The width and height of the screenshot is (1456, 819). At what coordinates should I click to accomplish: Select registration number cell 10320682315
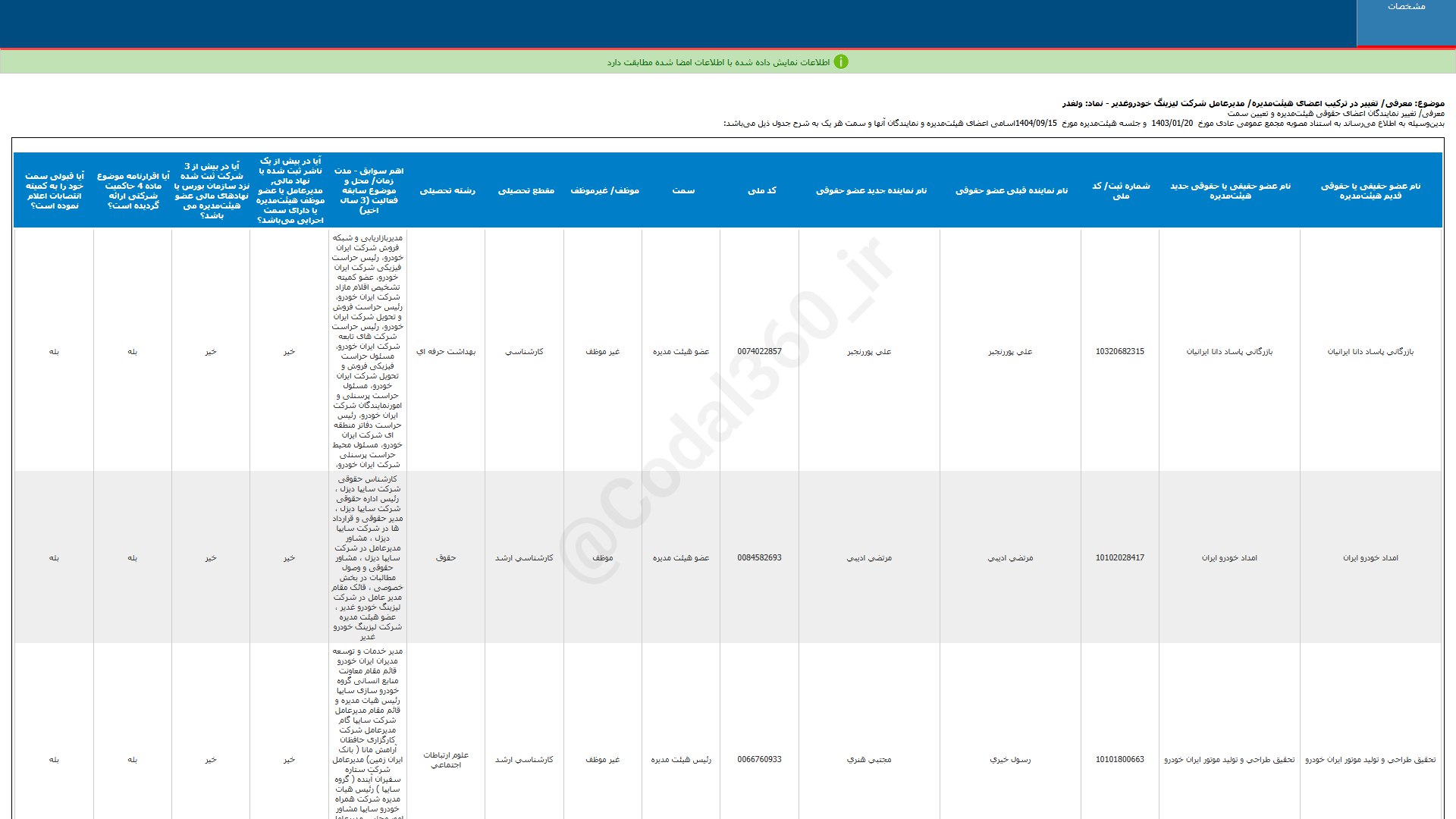tap(1119, 352)
